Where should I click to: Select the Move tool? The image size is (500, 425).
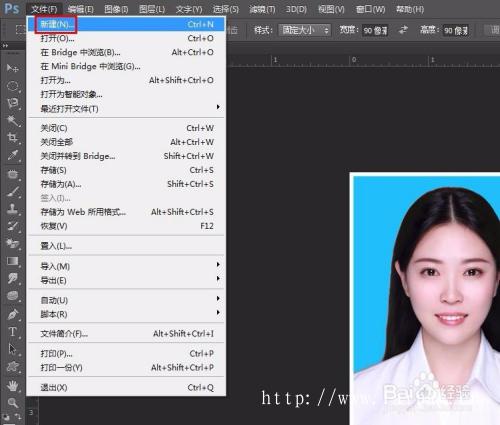point(13,68)
